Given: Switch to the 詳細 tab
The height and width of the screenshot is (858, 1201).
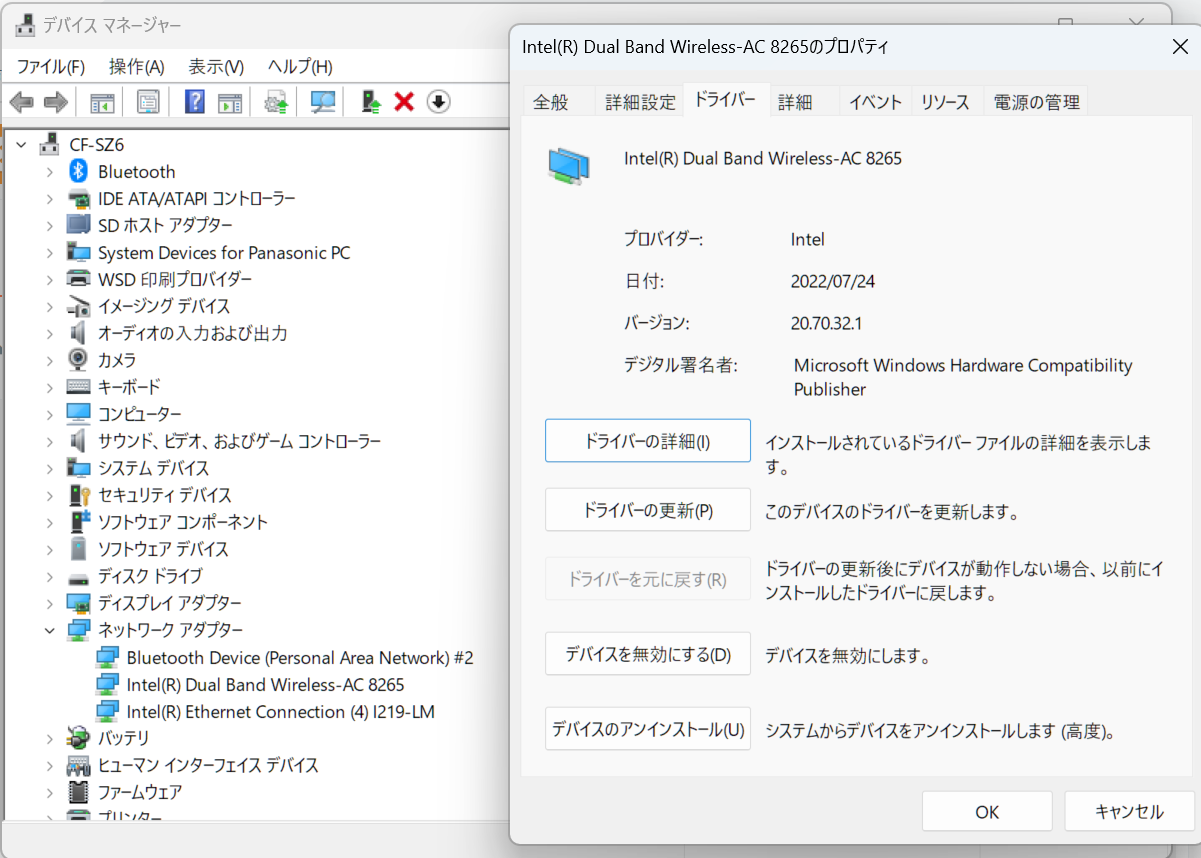Looking at the screenshot, I should (x=796, y=102).
